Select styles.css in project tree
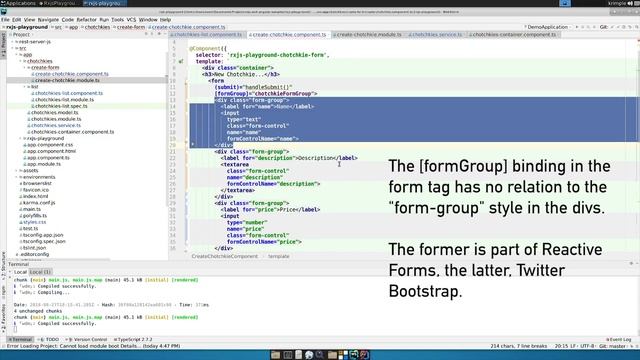 pyautogui.click(x=34, y=222)
